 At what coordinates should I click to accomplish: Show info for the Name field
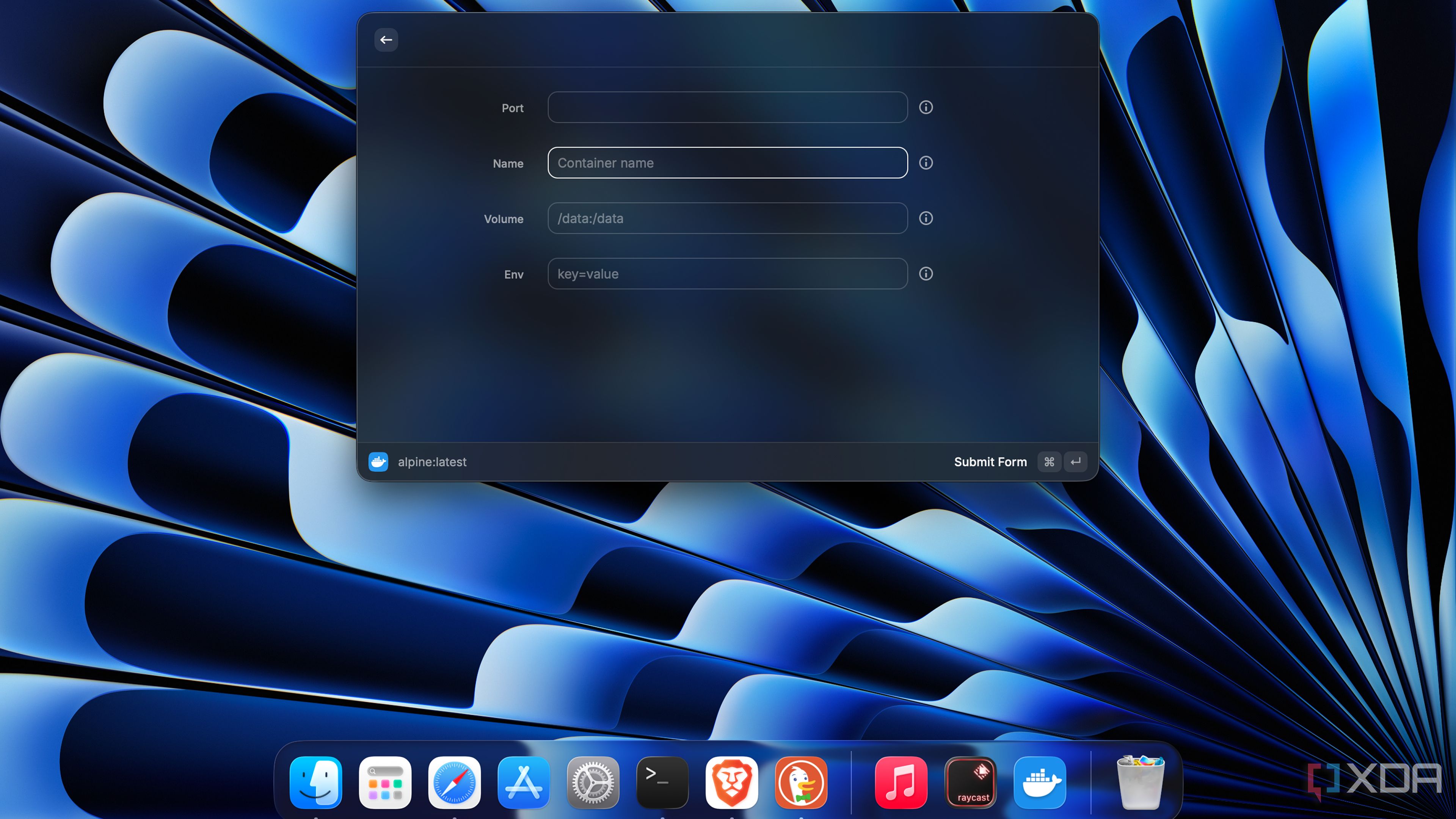[926, 163]
